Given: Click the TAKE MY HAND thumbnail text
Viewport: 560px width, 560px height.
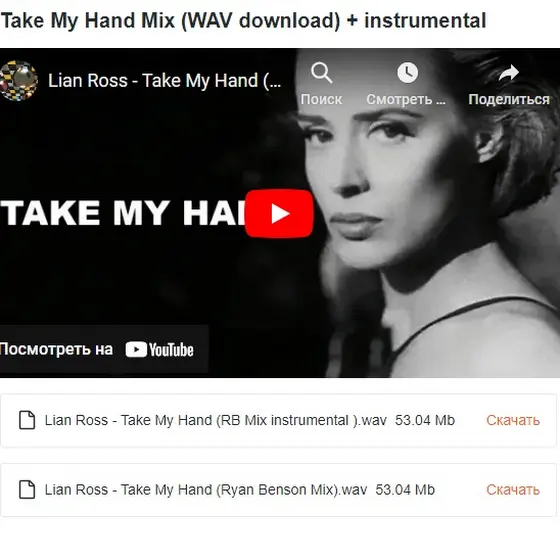Looking at the screenshot, I should point(123,213).
